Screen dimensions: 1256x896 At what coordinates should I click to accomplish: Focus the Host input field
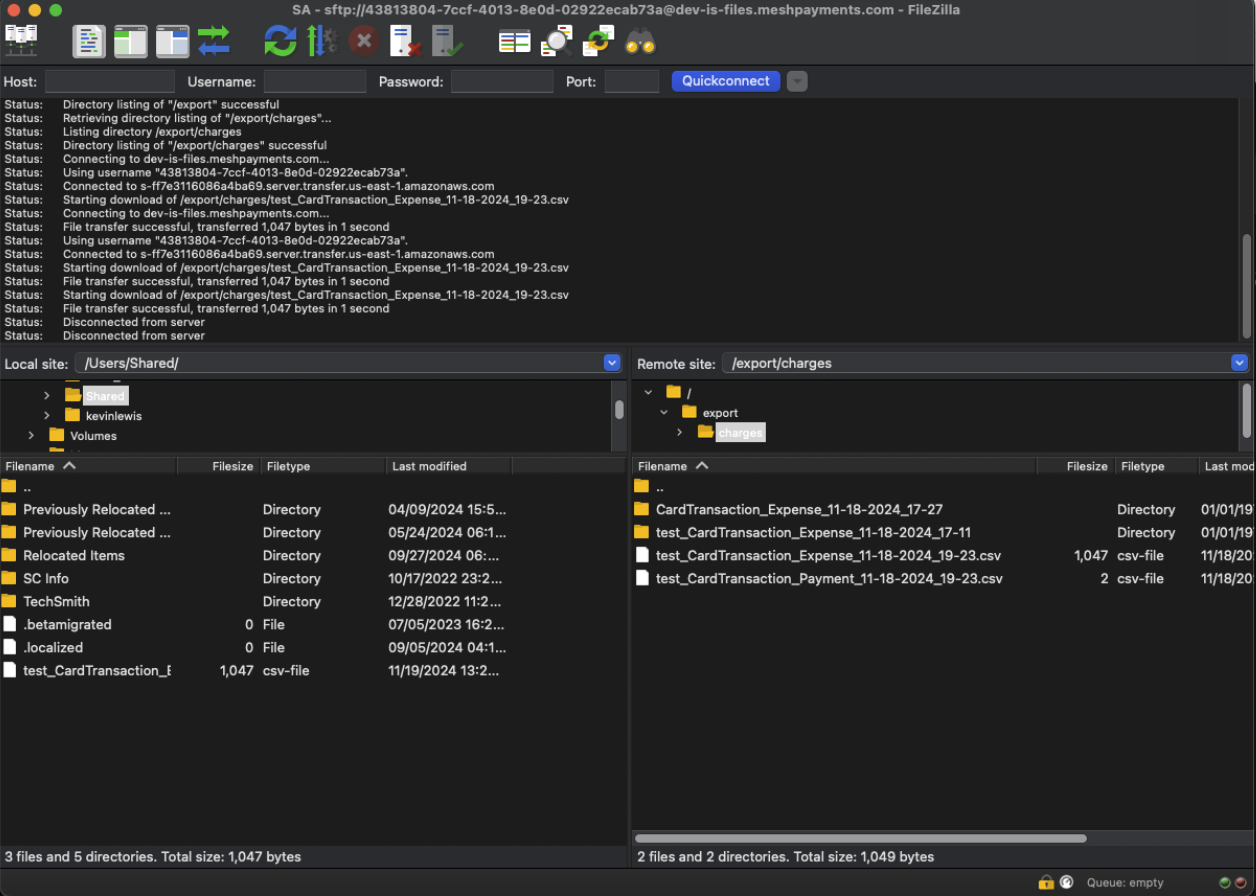click(110, 82)
